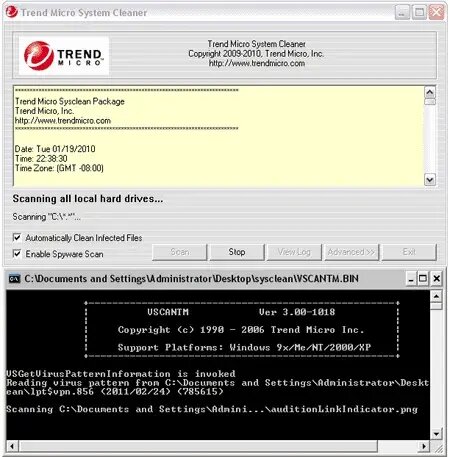Click console horizontal scroll right arrow
Image resolution: width=450 pixels, height=457 pixels.
click(x=424, y=446)
